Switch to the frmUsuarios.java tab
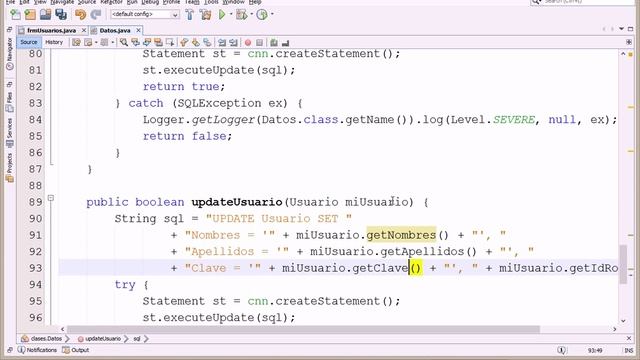640x360 pixels. click(51, 31)
